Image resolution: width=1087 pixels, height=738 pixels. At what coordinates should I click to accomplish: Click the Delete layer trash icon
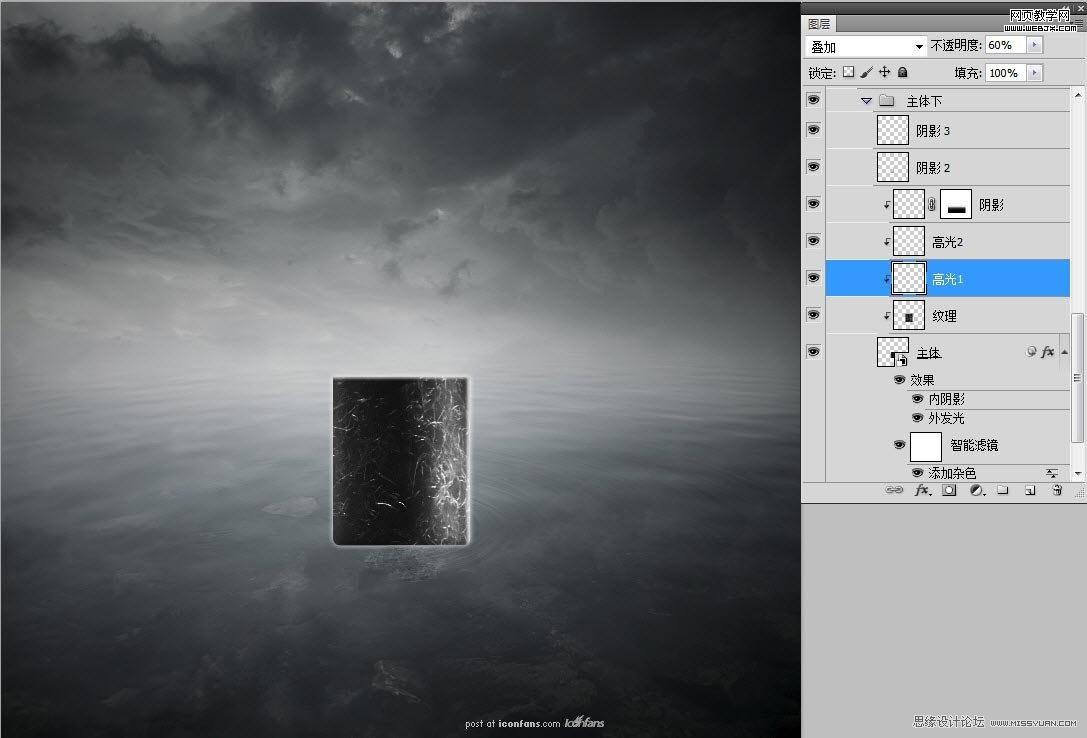[1057, 490]
